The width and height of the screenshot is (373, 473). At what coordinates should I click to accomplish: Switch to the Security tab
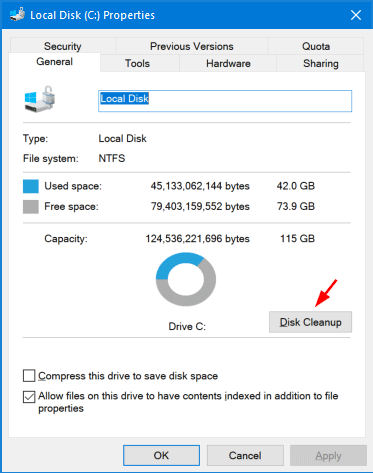[x=63, y=46]
